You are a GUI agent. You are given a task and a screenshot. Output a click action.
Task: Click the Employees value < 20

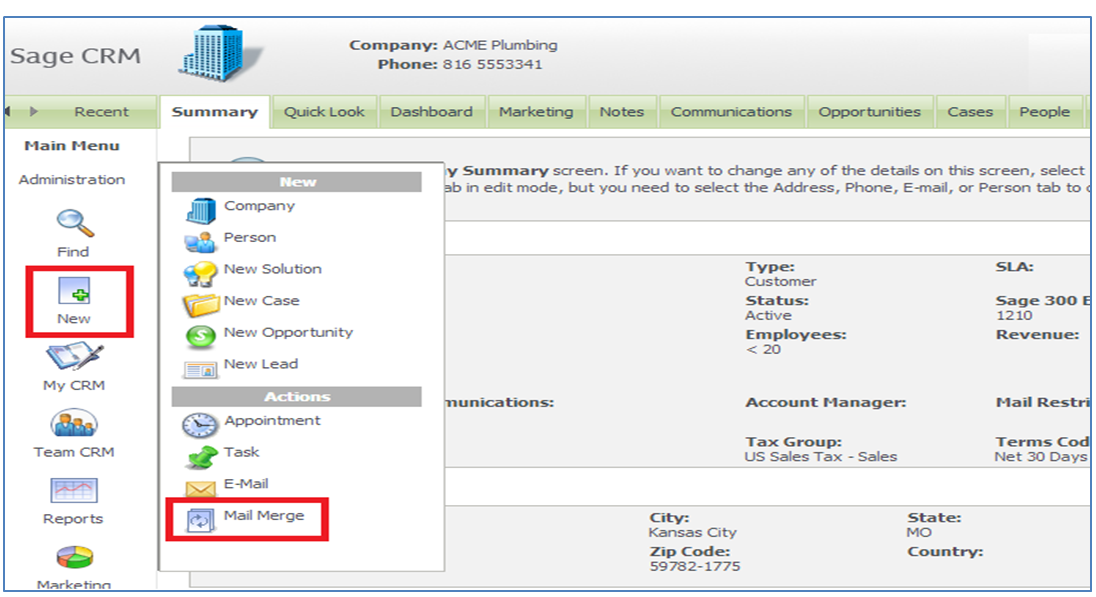[763, 350]
